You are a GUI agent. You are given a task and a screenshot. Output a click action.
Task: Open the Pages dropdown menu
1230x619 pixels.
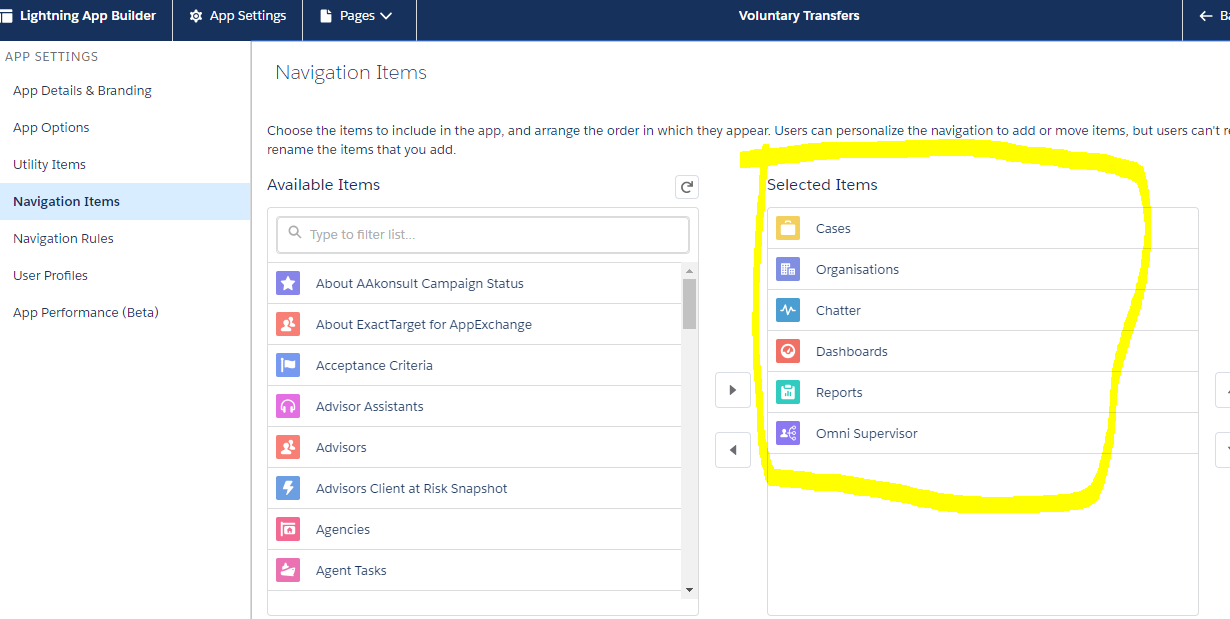tap(358, 16)
